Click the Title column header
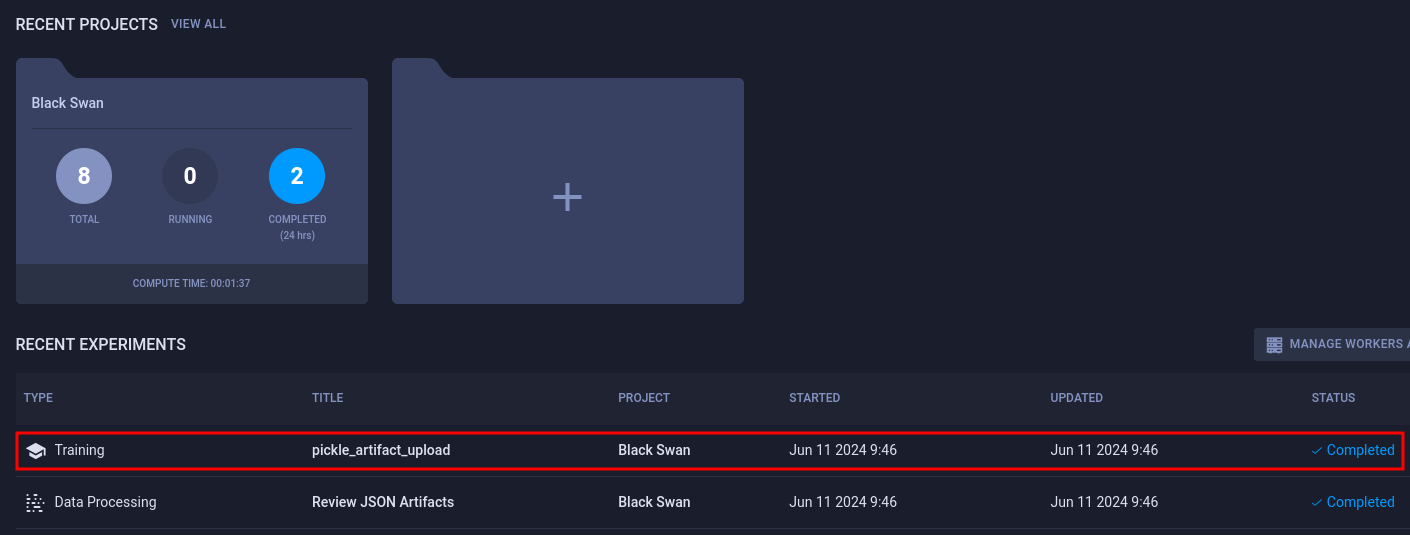Viewport: 1410px width, 535px height. click(x=327, y=398)
